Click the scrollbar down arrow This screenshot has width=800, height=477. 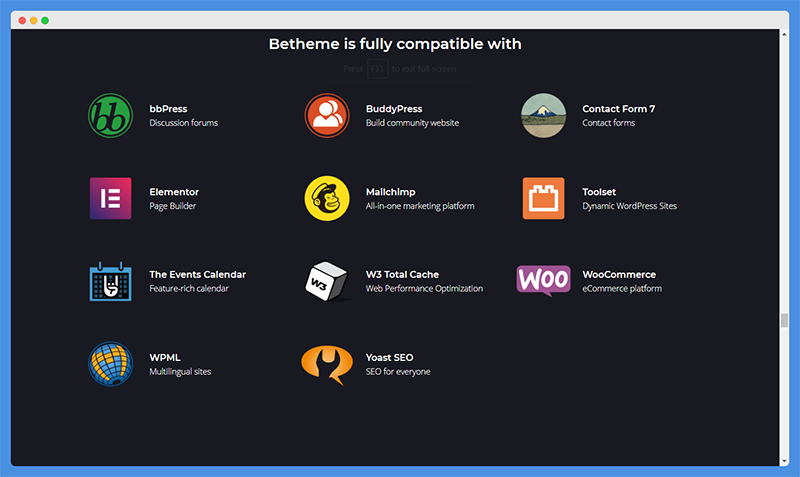tap(784, 461)
